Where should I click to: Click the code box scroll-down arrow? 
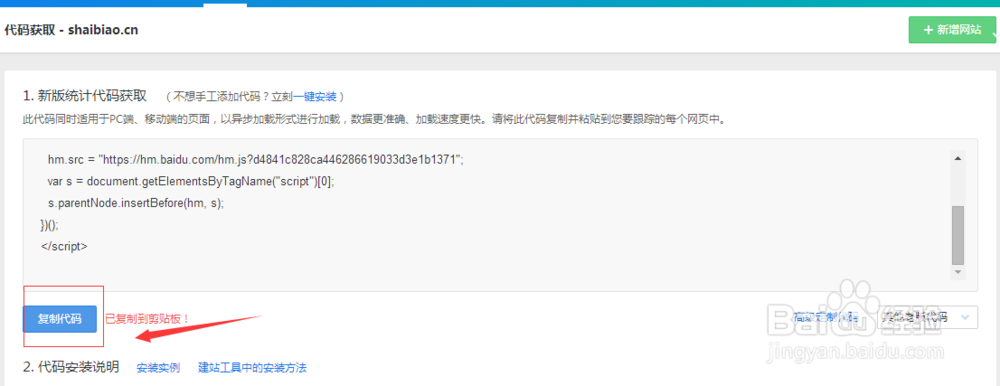957,272
